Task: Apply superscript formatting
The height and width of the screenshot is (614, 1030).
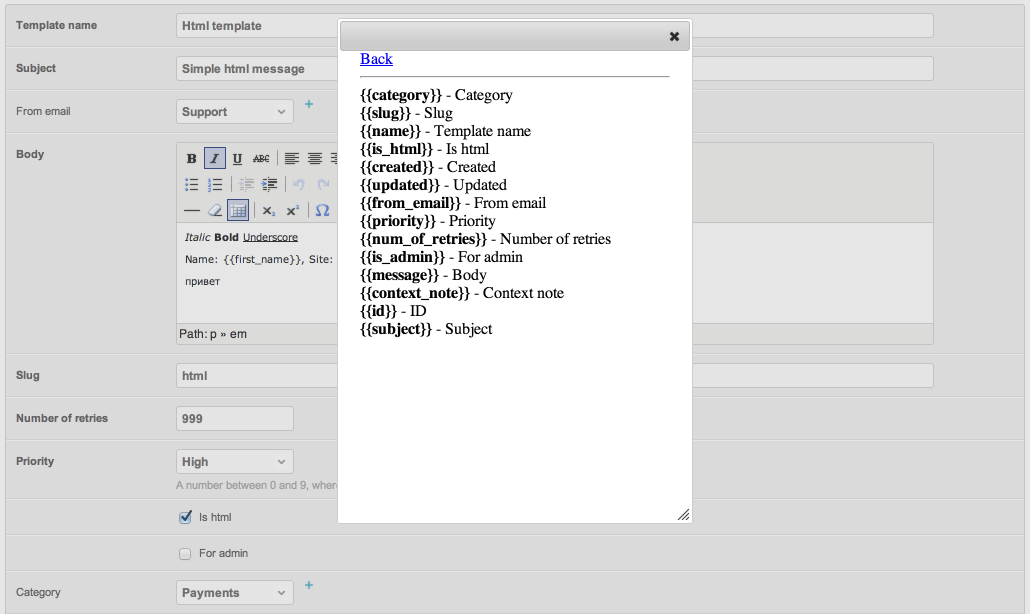Action: [x=292, y=211]
